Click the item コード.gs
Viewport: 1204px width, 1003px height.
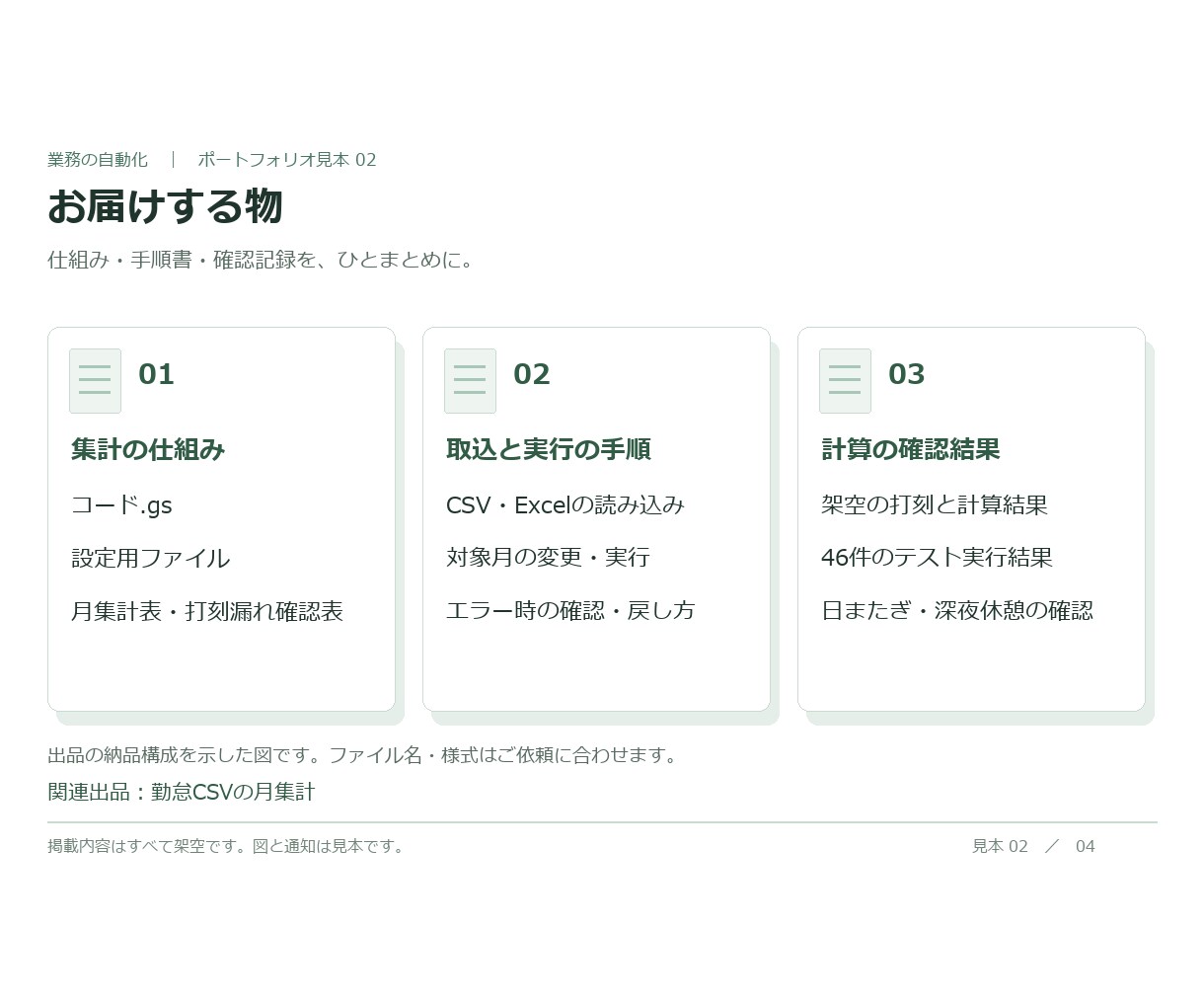coord(121,505)
